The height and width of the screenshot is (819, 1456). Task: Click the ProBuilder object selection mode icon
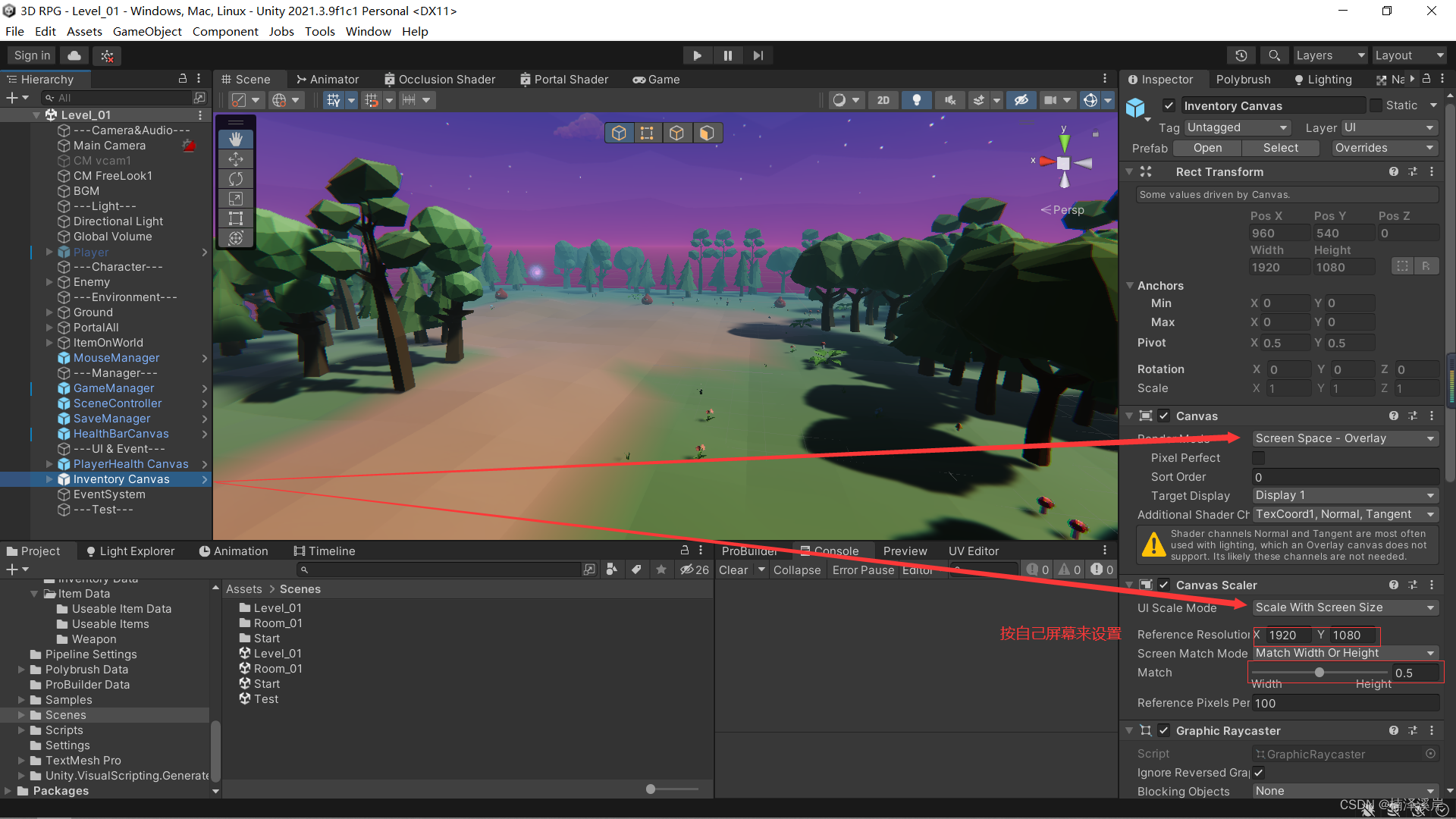[619, 133]
